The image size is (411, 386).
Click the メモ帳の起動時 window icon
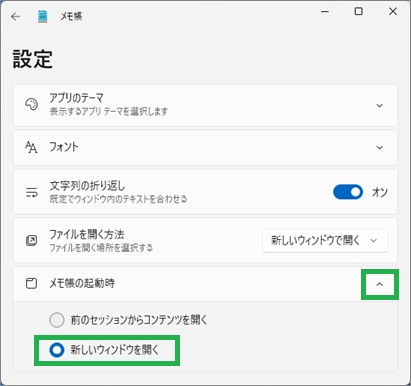click(31, 283)
